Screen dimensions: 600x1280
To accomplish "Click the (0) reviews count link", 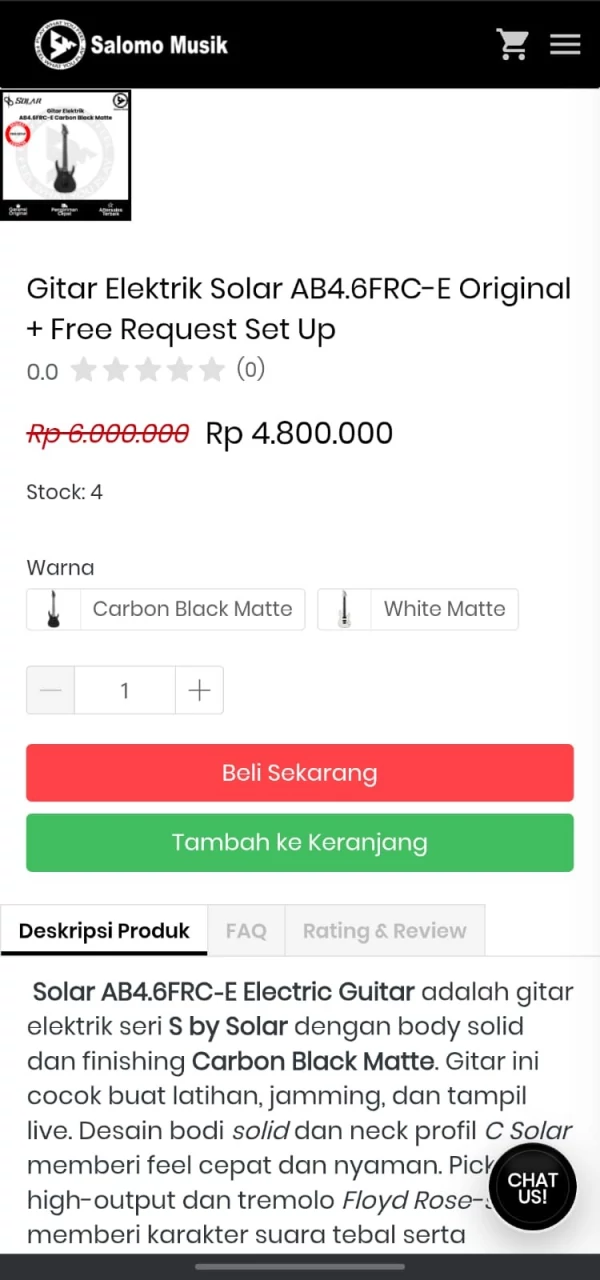I will (x=251, y=370).
